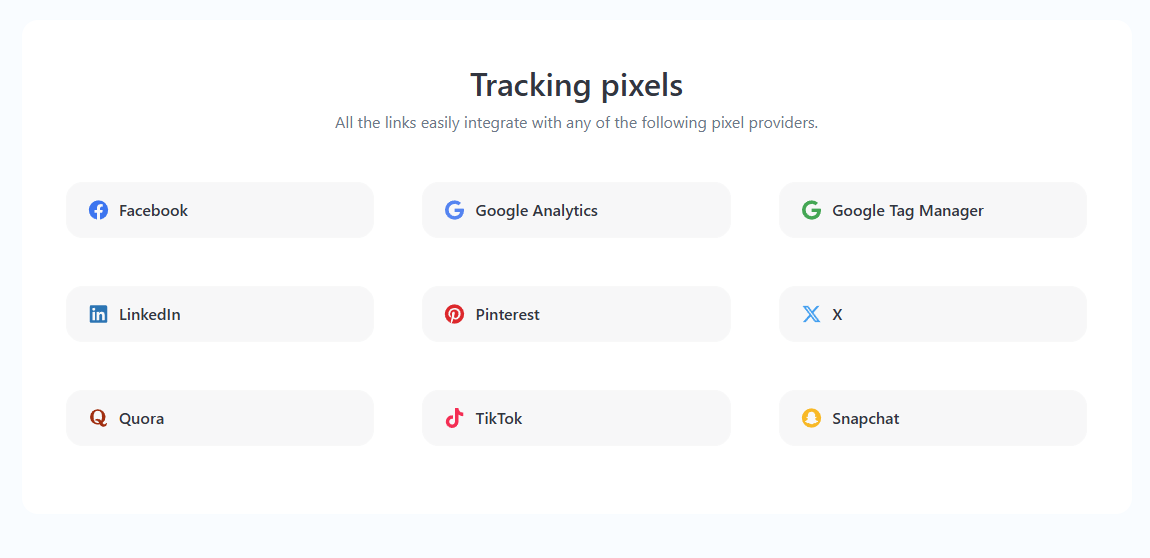Click the red Pinterest logo icon
The height and width of the screenshot is (558, 1150).
pos(454,314)
